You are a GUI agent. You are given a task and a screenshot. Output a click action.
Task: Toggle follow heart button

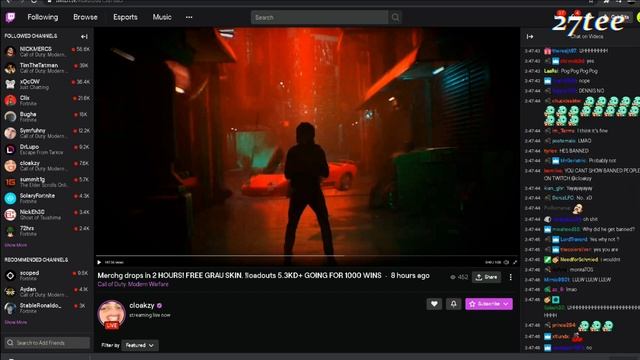[x=434, y=304]
